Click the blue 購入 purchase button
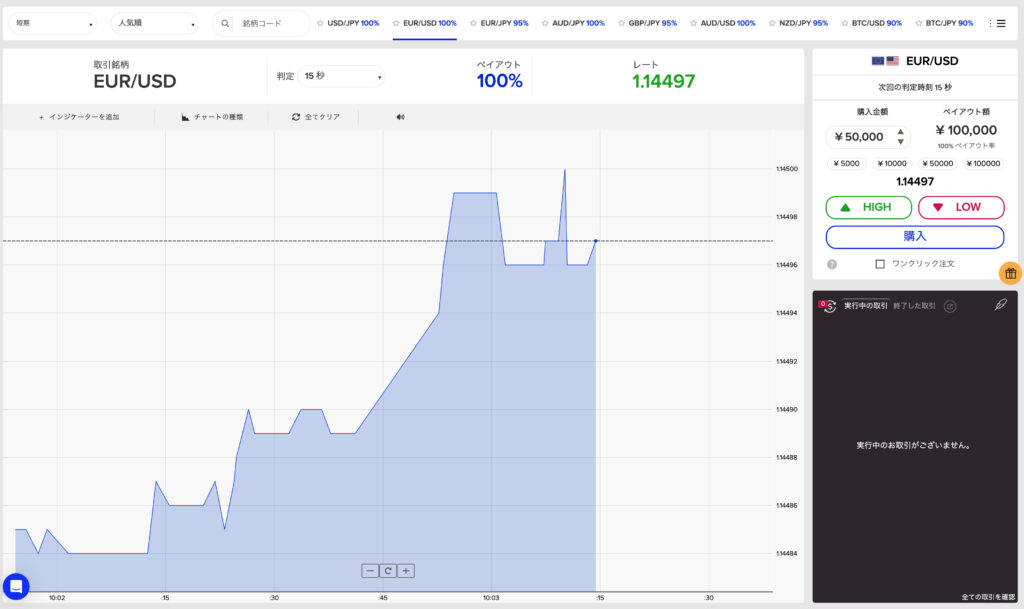The width and height of the screenshot is (1024, 609). [x=914, y=237]
